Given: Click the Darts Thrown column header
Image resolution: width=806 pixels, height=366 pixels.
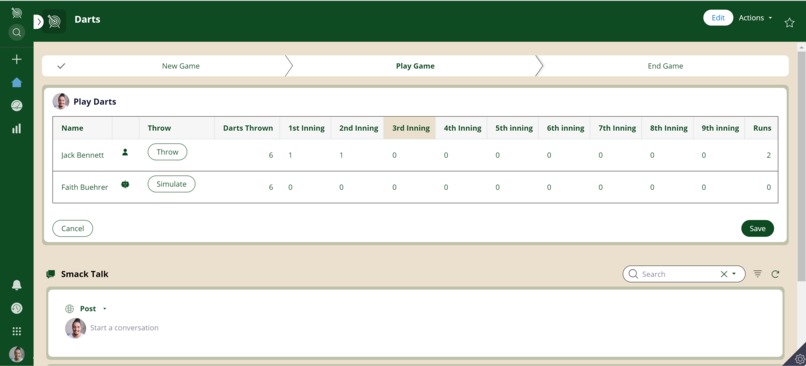Looking at the screenshot, I should [x=248, y=128].
